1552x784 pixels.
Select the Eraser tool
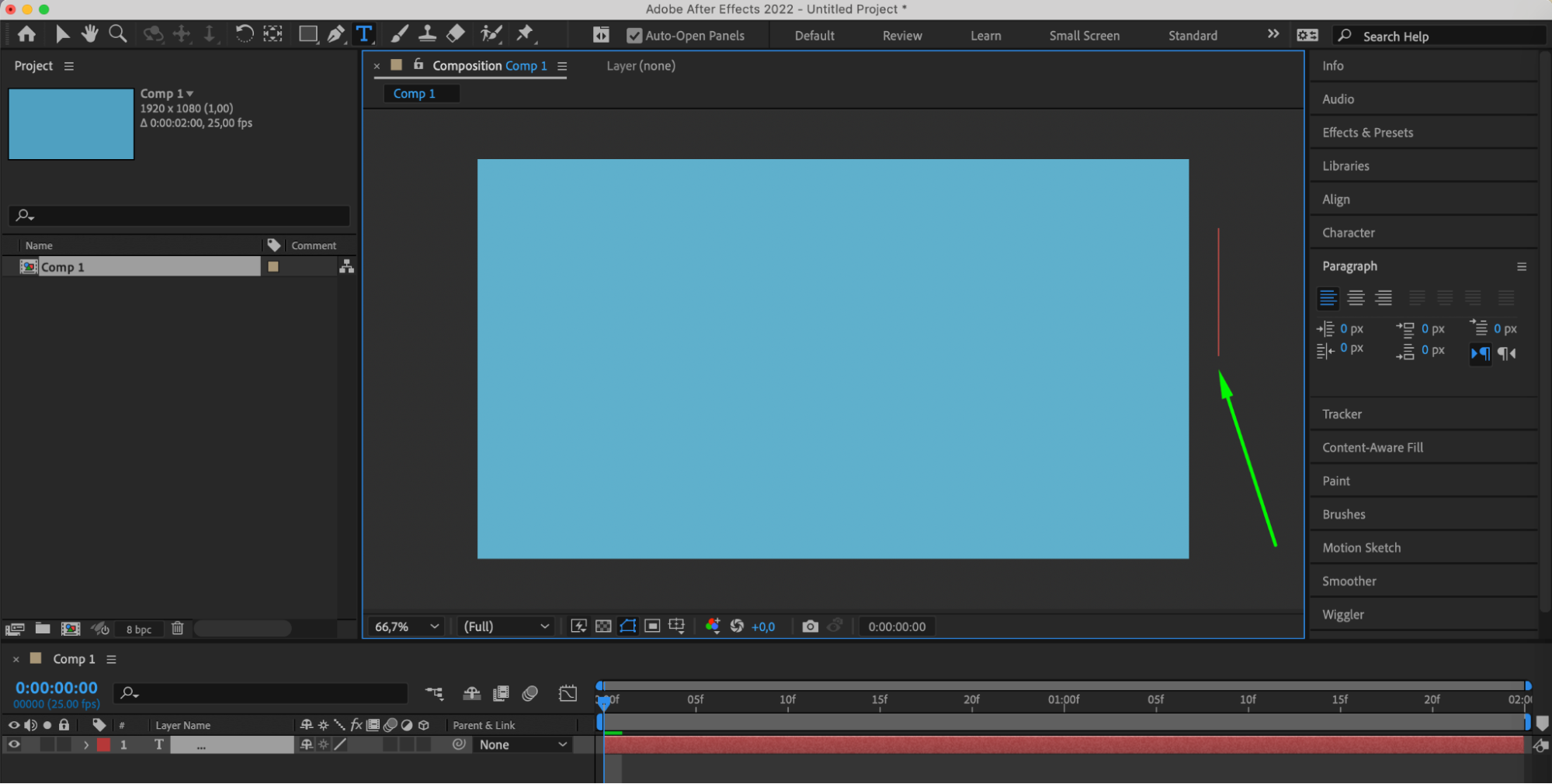(456, 34)
